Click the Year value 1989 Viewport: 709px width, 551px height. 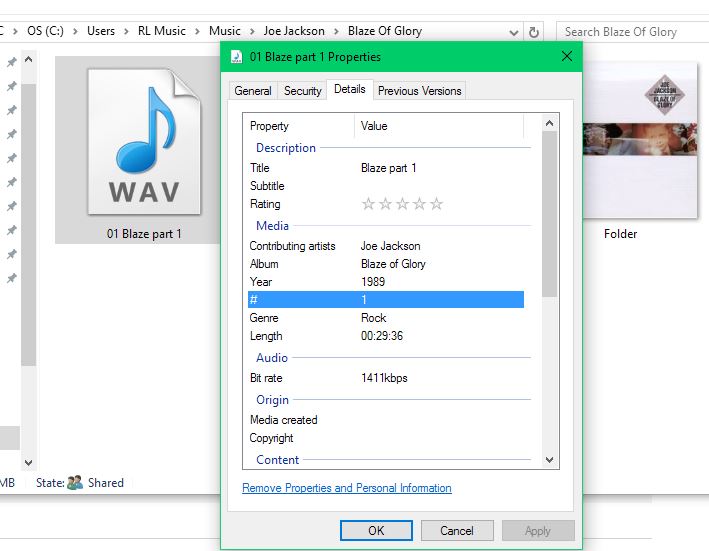click(x=373, y=282)
